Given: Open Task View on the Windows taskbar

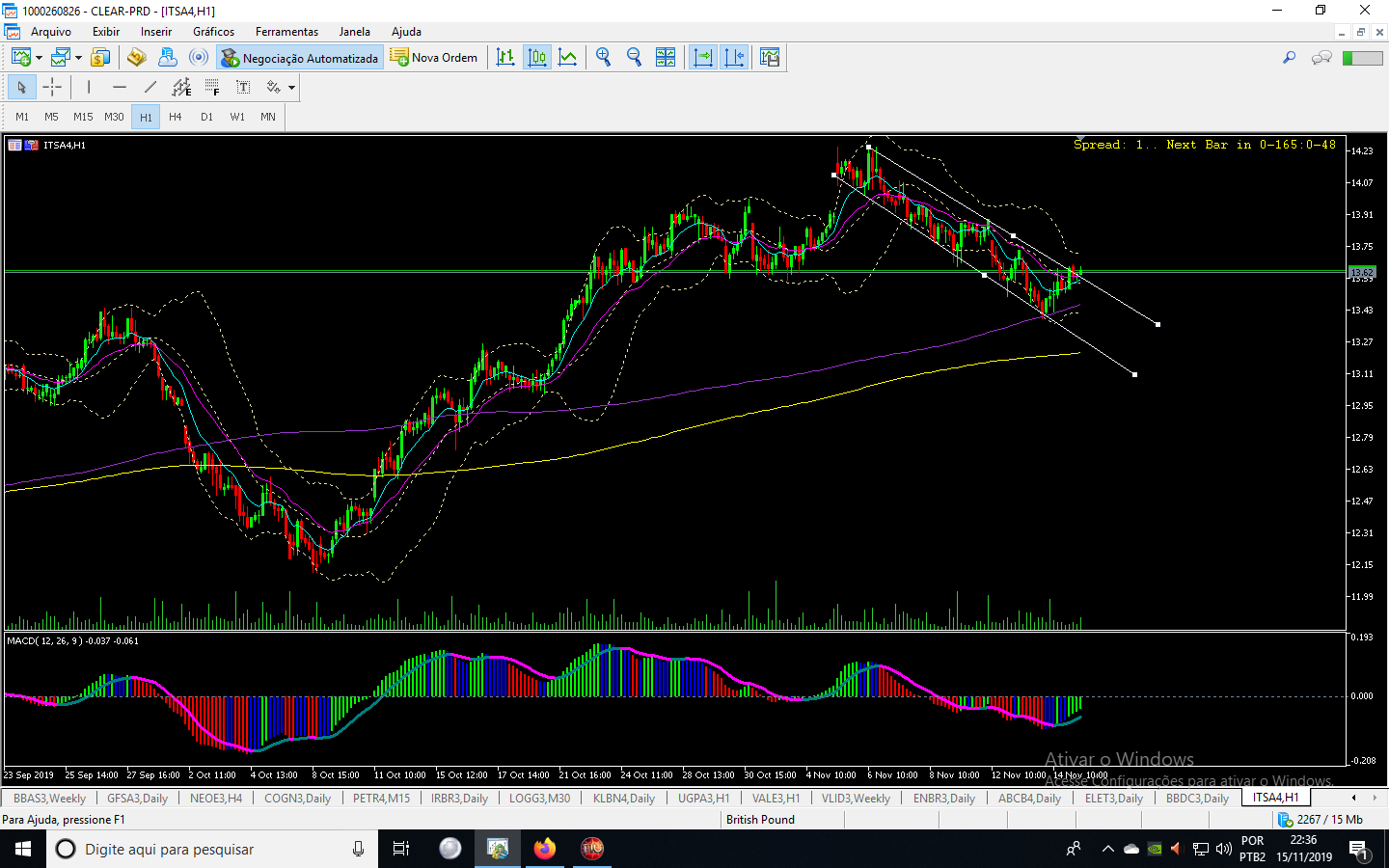Looking at the screenshot, I should 401,849.
